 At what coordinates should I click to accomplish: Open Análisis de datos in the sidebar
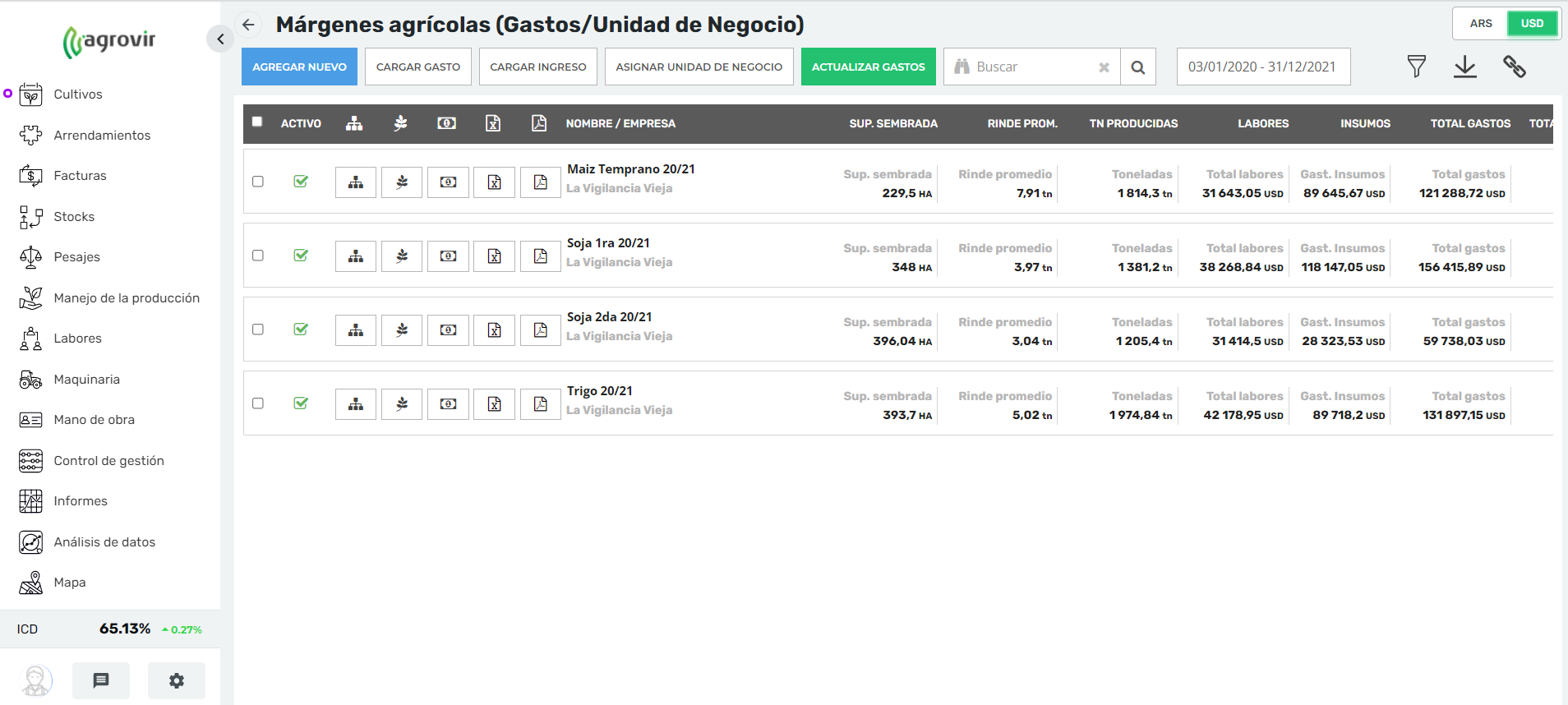click(x=104, y=542)
